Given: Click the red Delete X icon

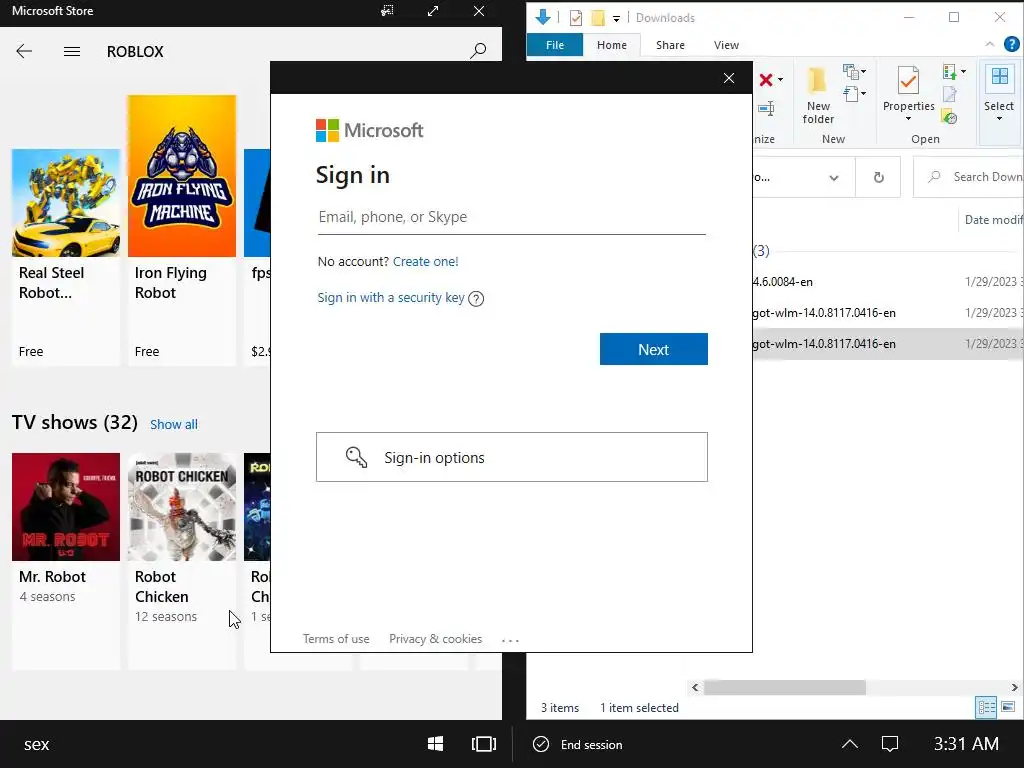Looking at the screenshot, I should click(x=766, y=80).
